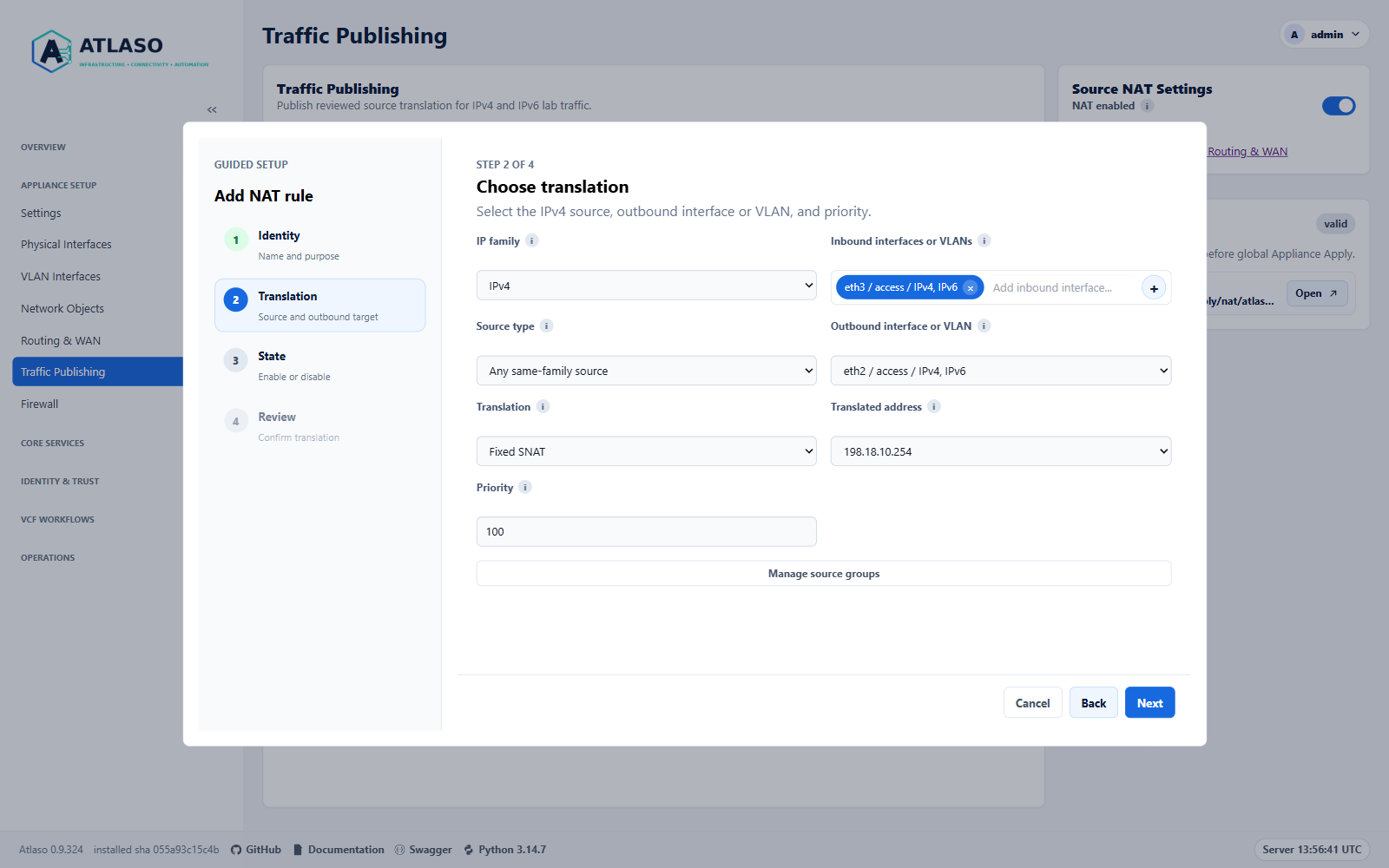Click the Outbound interface or VLAN info icon

[x=984, y=325]
